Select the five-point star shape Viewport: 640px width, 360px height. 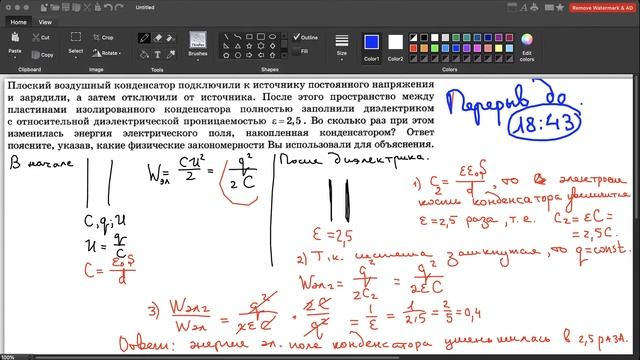pyautogui.click(x=249, y=46)
